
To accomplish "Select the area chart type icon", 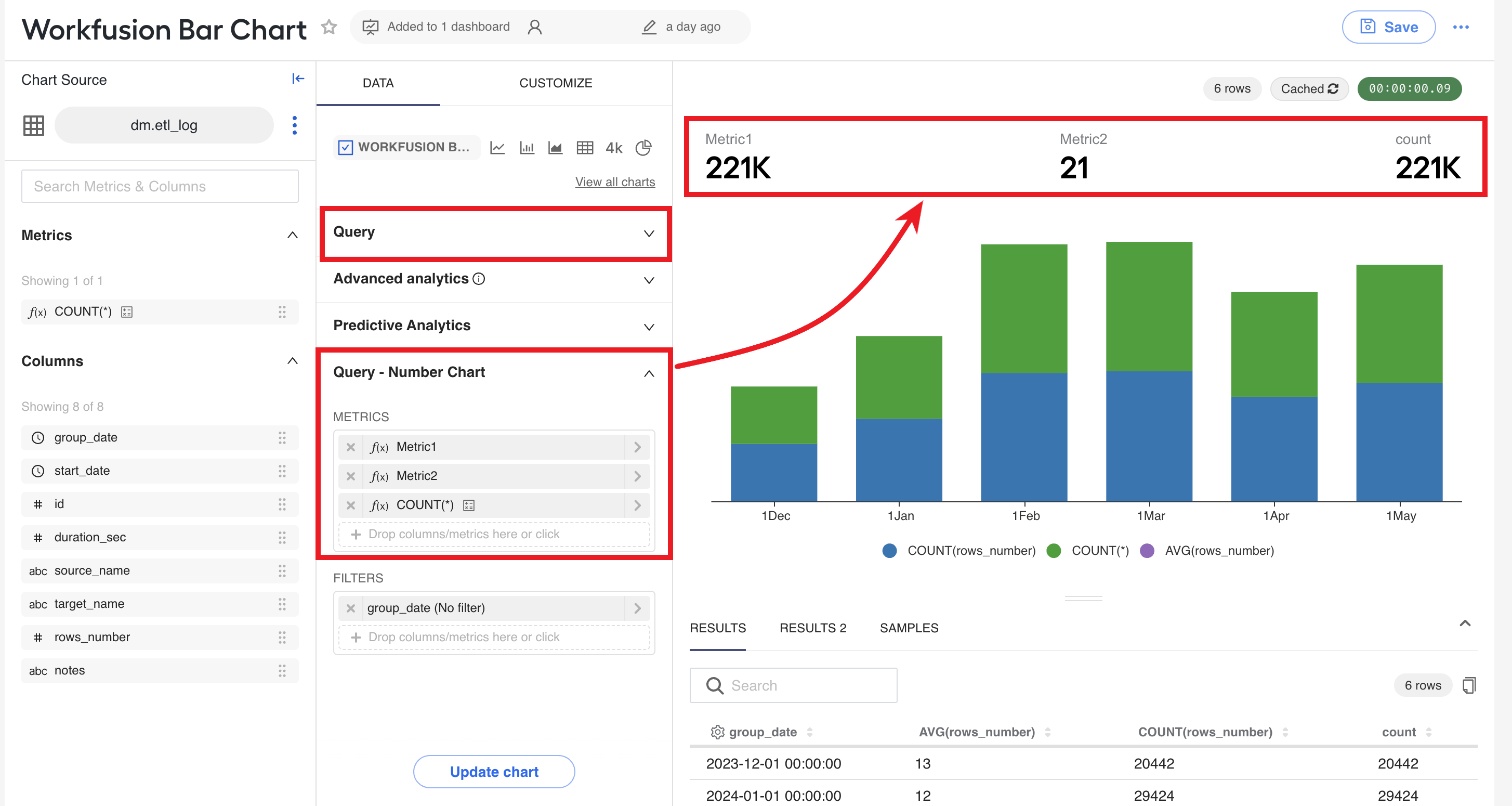I will [555, 147].
